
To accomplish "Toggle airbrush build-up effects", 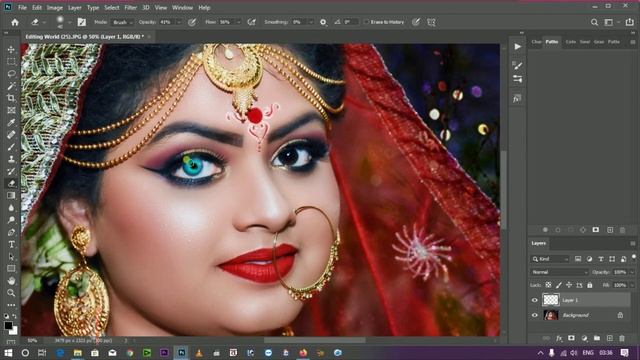I will point(251,22).
